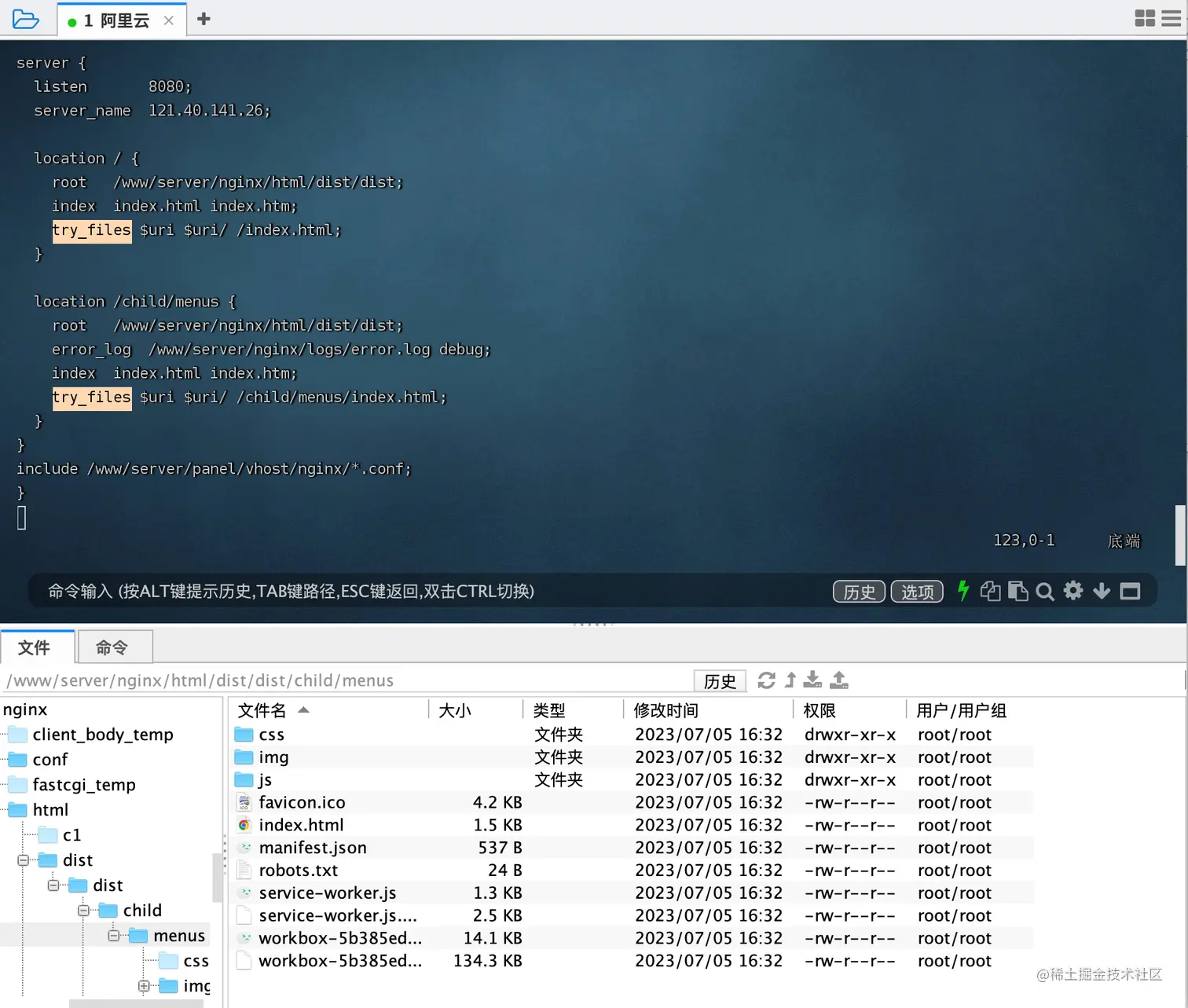Sort by 修改时间 column header

(709, 710)
